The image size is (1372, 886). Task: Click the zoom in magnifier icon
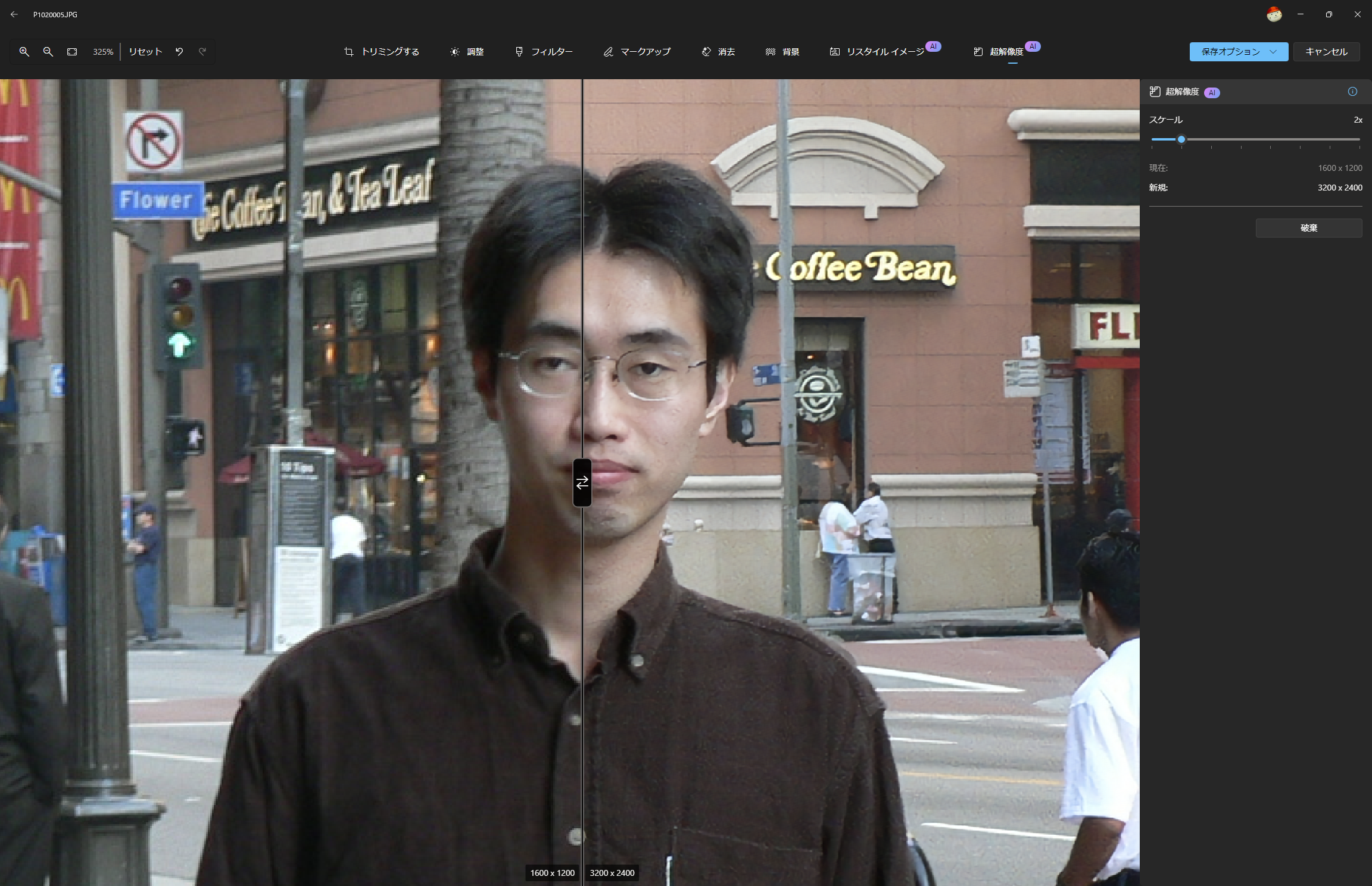24,52
